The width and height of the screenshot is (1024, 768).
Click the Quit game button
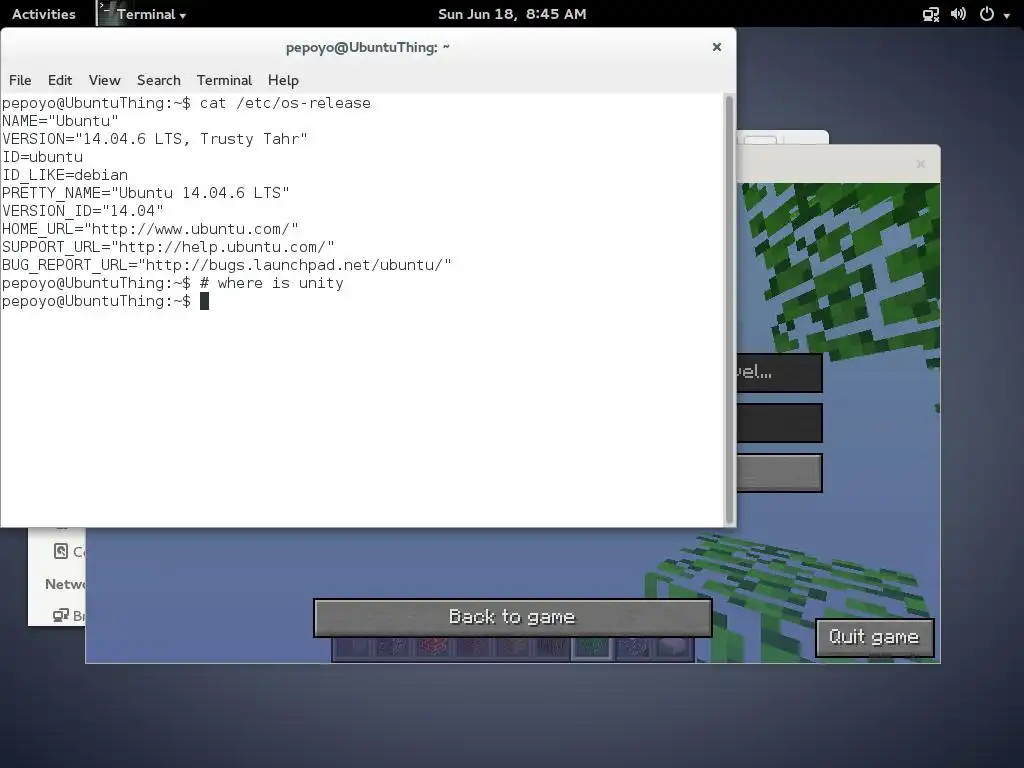click(874, 637)
